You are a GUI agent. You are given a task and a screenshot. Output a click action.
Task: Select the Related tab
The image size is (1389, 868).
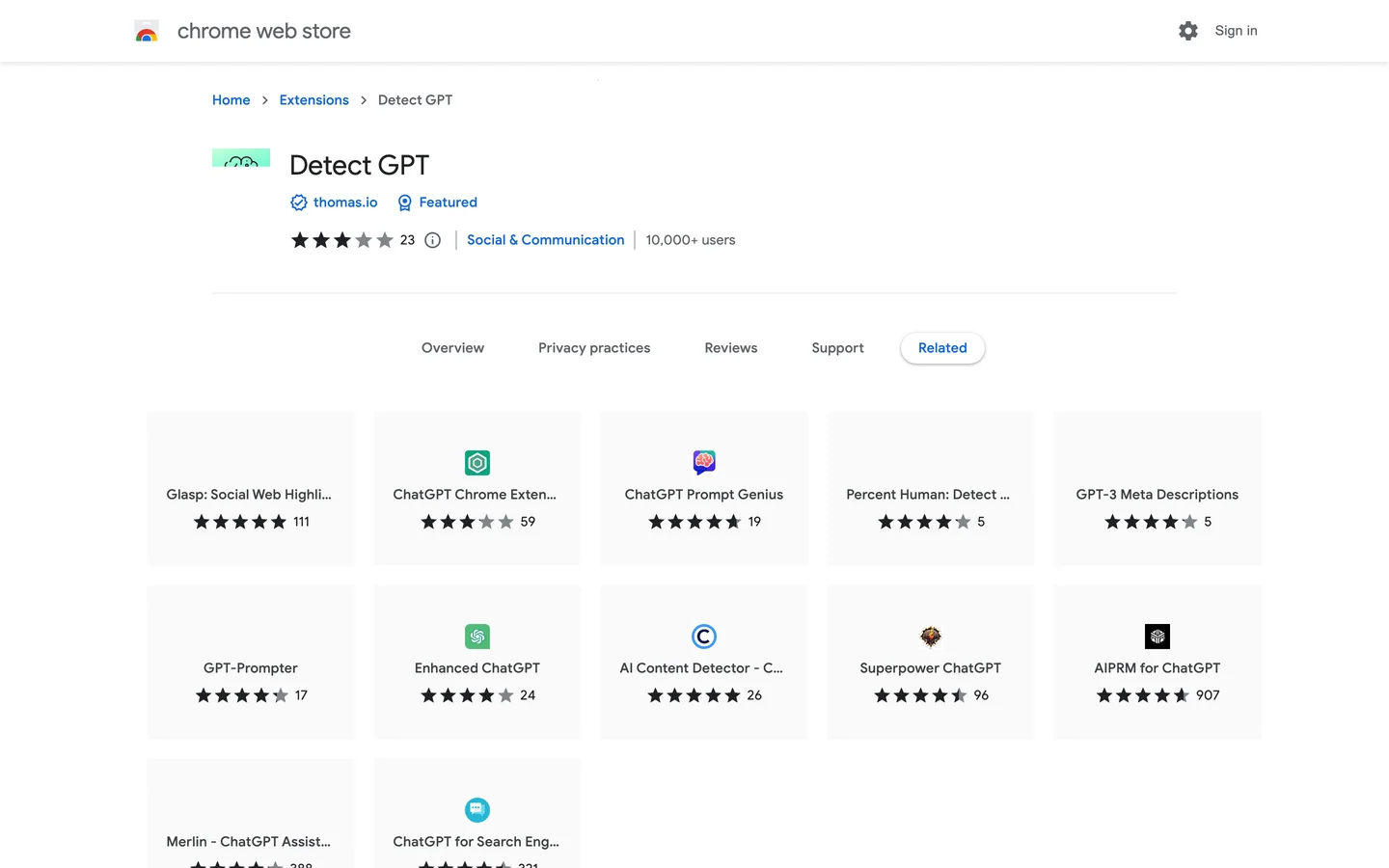pos(942,348)
